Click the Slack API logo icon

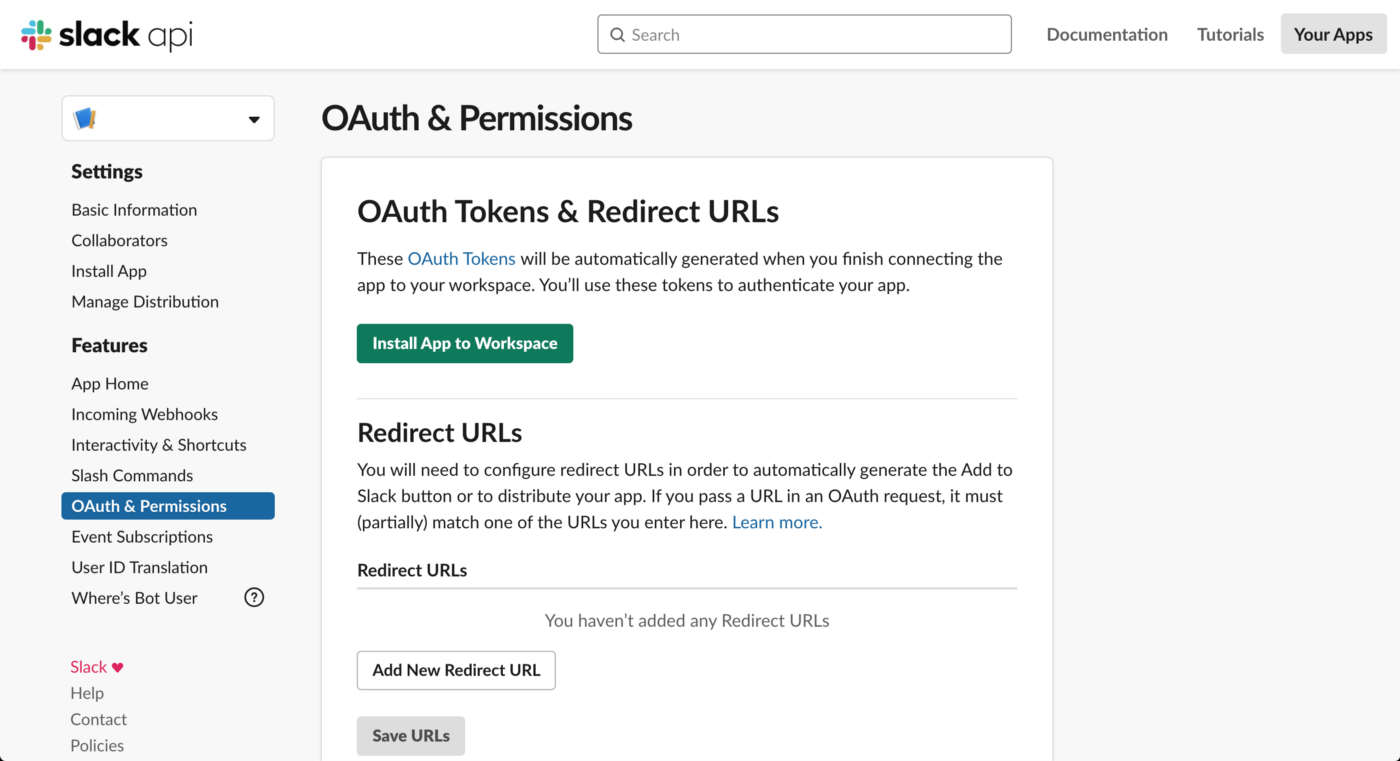pyautogui.click(x=37, y=35)
